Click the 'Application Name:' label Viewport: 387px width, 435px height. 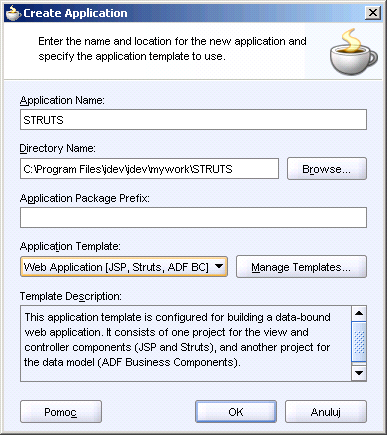click(x=62, y=100)
